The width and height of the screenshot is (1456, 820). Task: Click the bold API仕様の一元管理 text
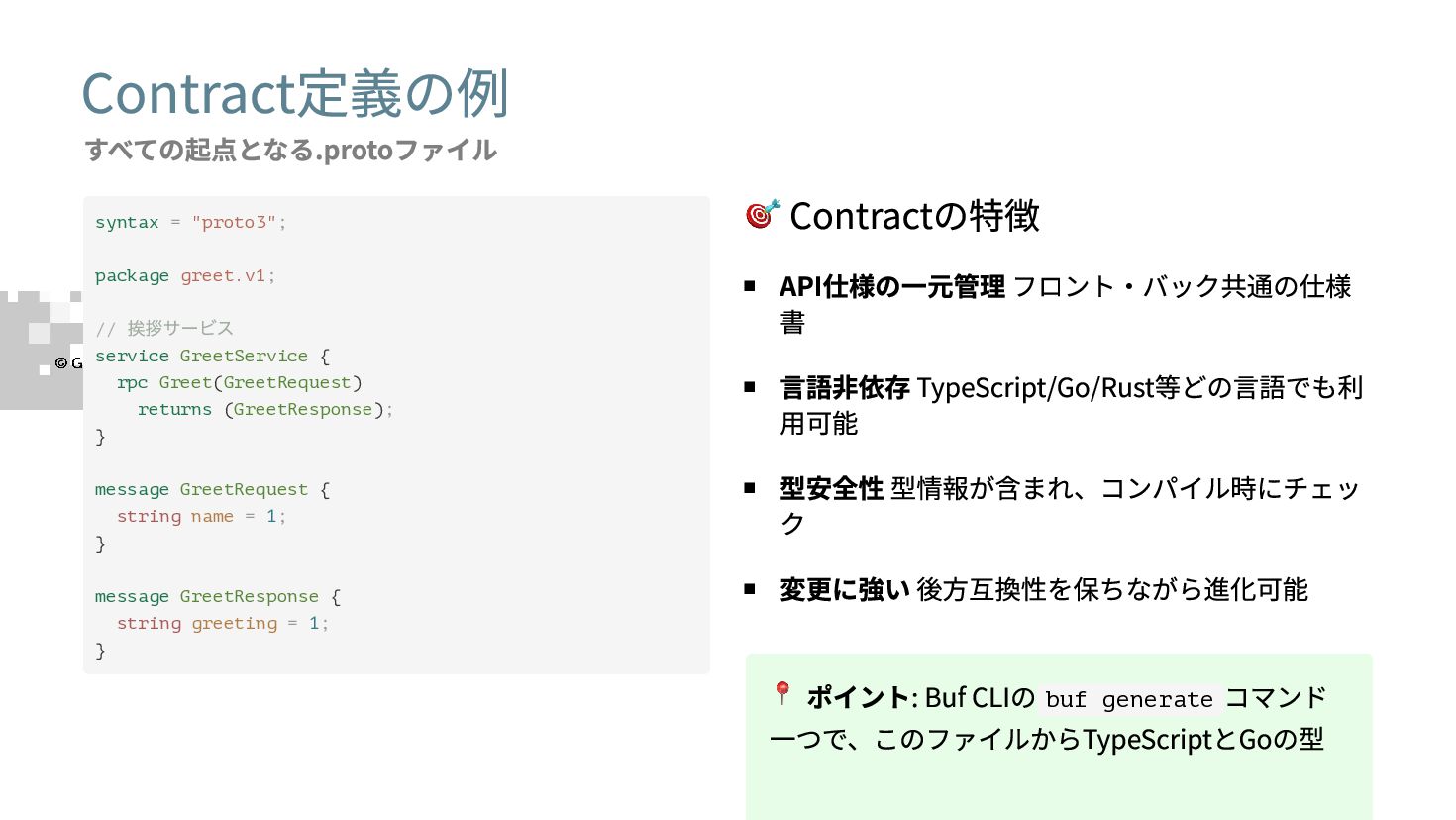892,286
